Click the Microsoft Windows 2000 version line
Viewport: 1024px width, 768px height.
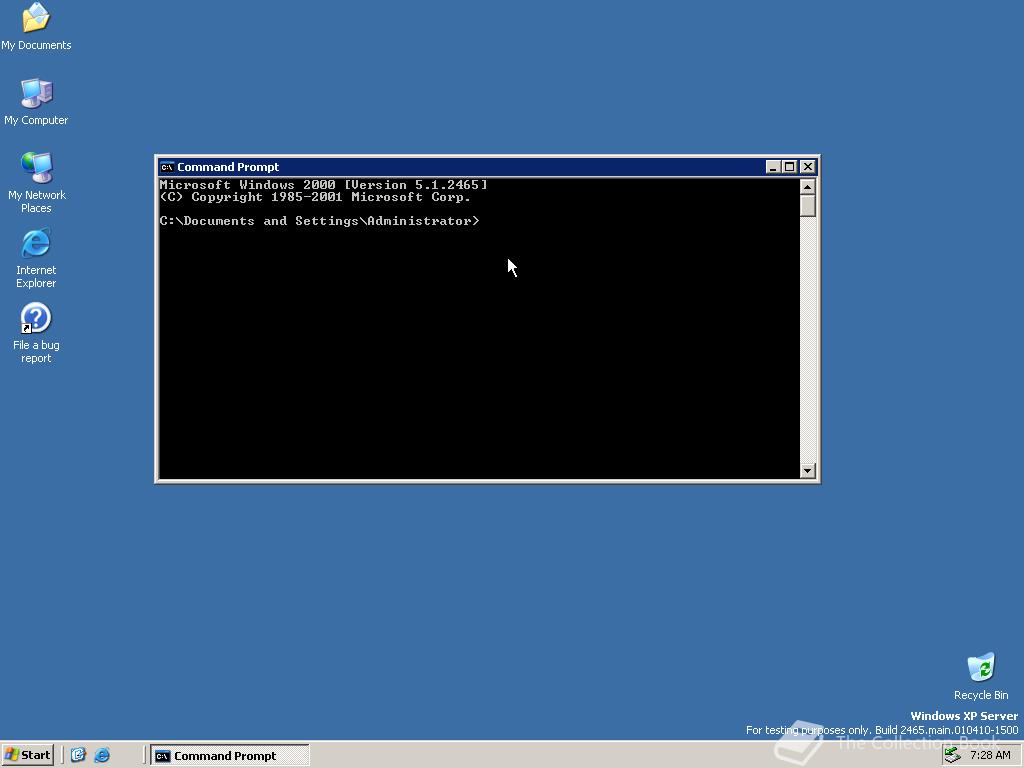coord(323,185)
